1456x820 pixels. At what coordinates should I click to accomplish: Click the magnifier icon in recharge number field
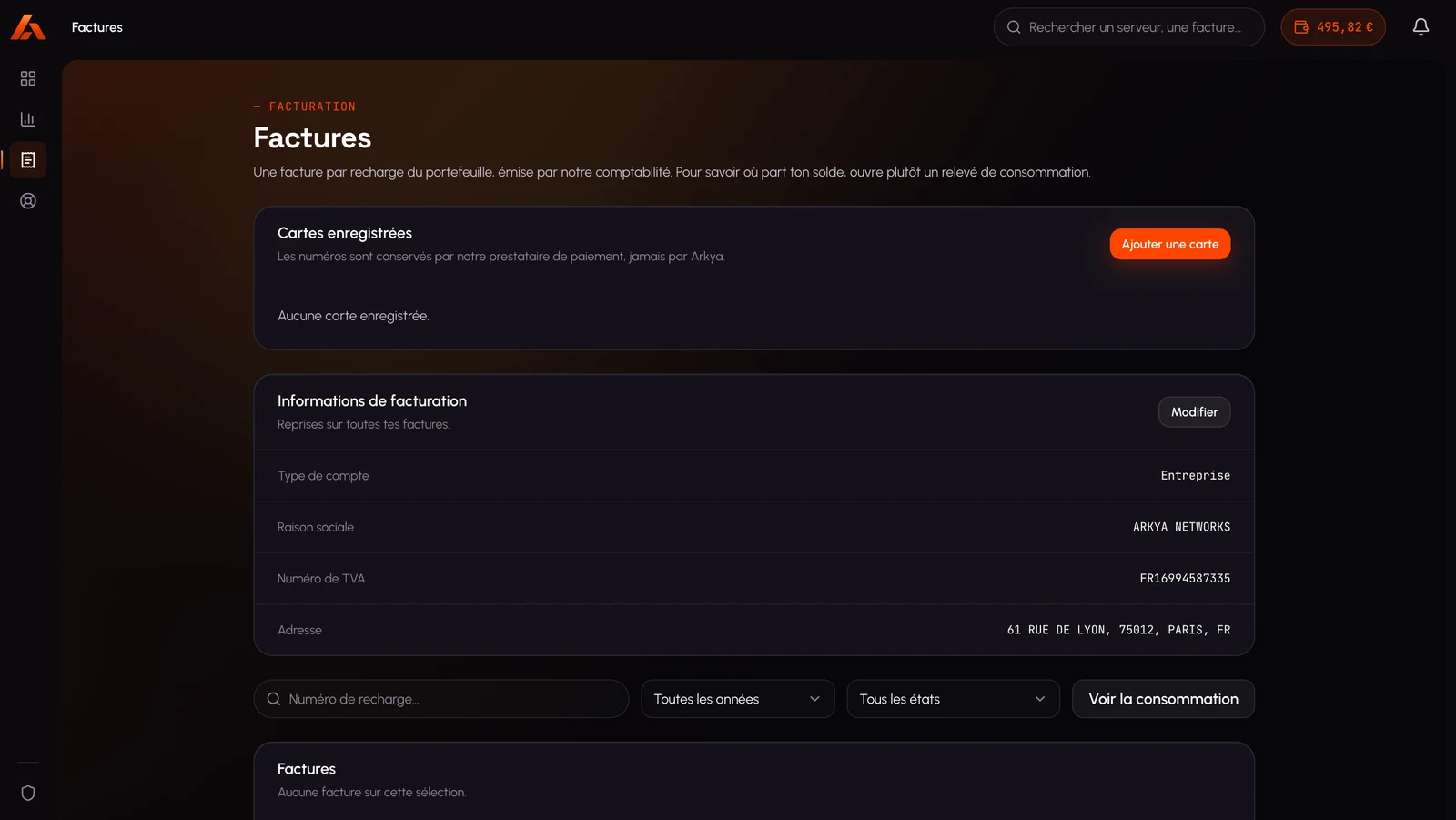[x=274, y=699]
